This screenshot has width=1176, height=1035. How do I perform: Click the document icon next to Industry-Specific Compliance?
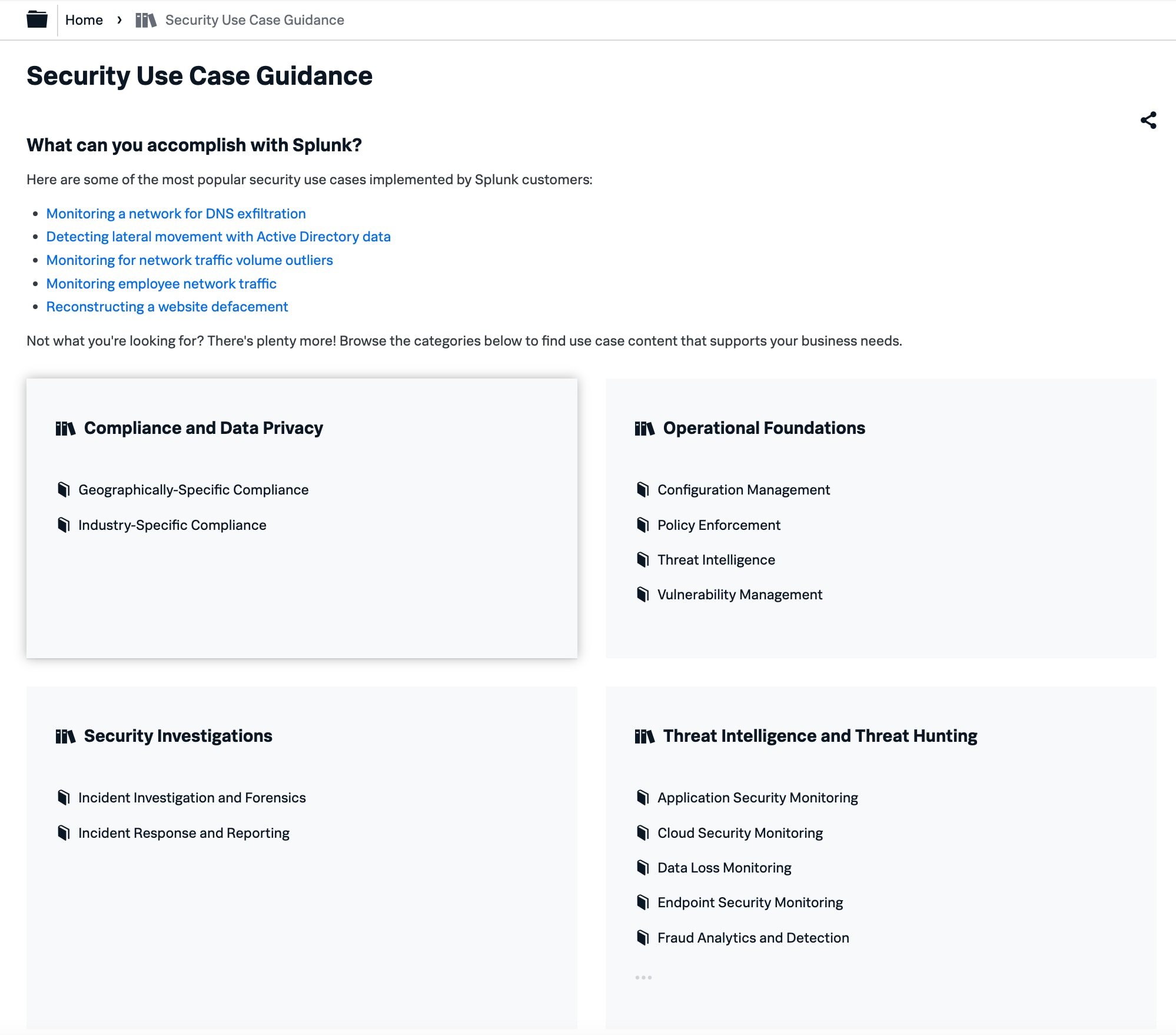point(66,525)
